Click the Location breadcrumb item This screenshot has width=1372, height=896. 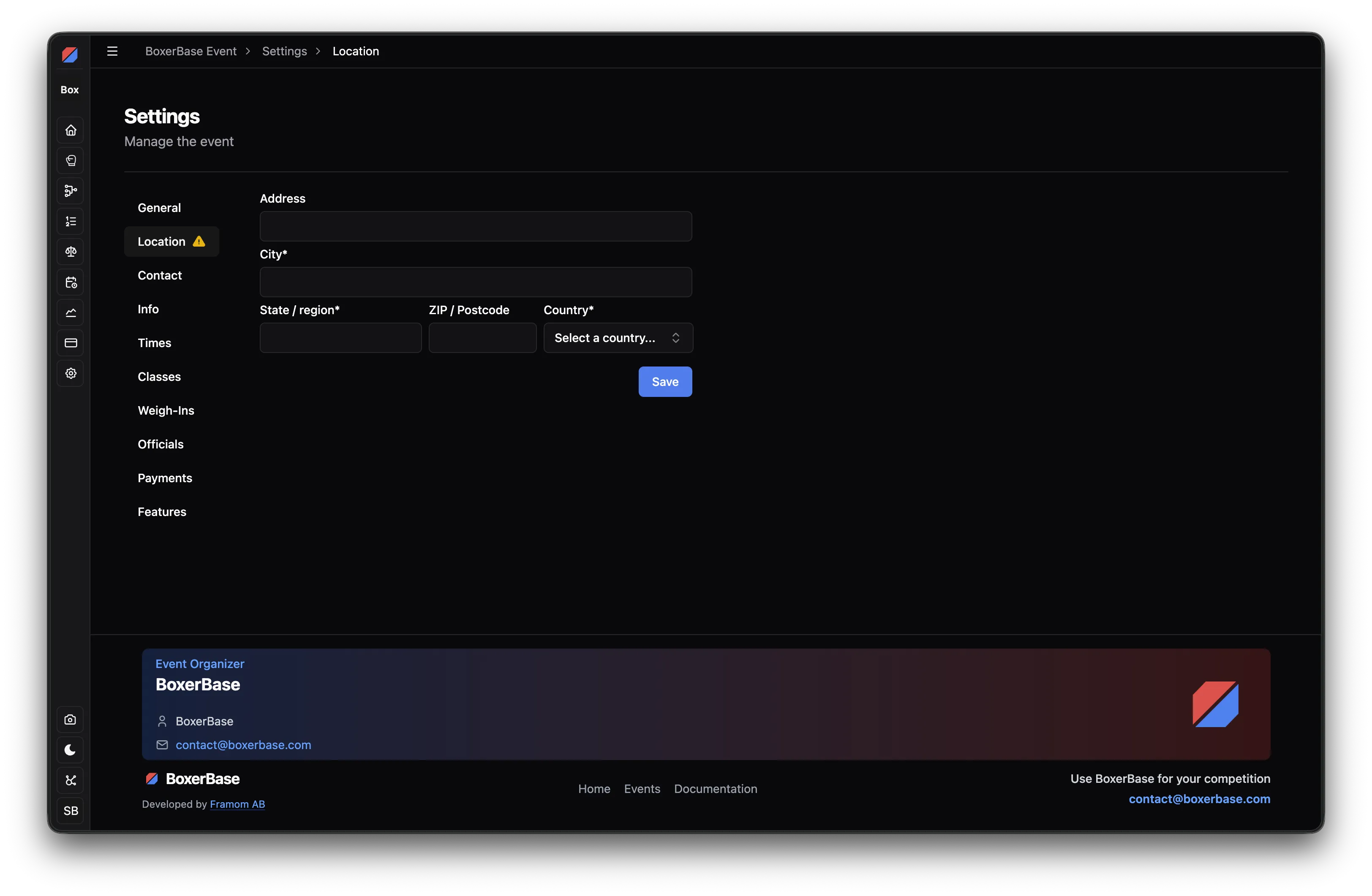coord(356,51)
